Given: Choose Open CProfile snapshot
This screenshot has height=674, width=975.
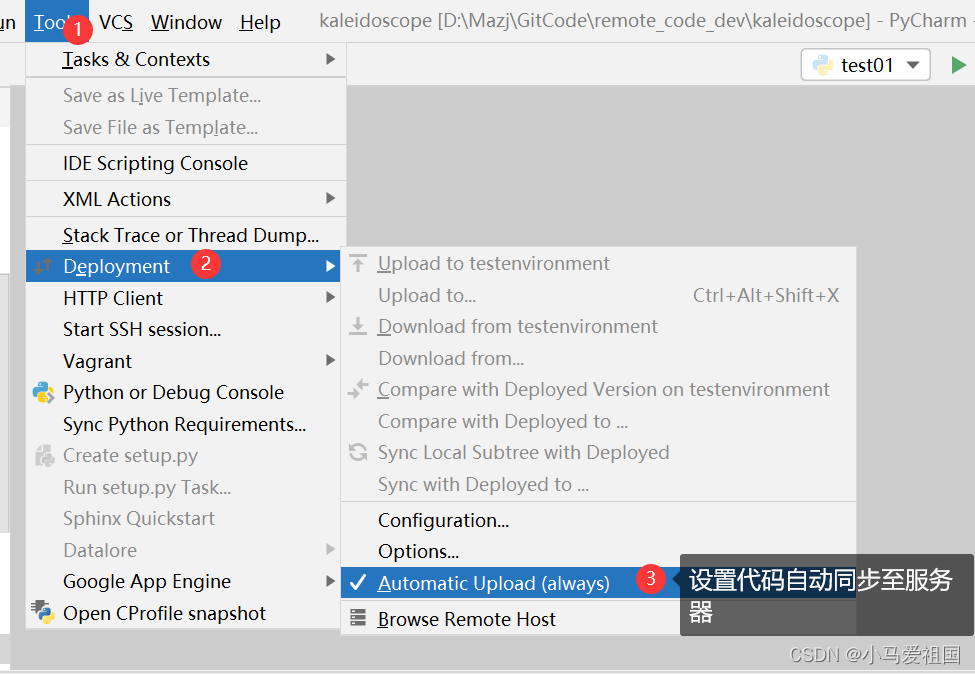Looking at the screenshot, I should [183, 613].
